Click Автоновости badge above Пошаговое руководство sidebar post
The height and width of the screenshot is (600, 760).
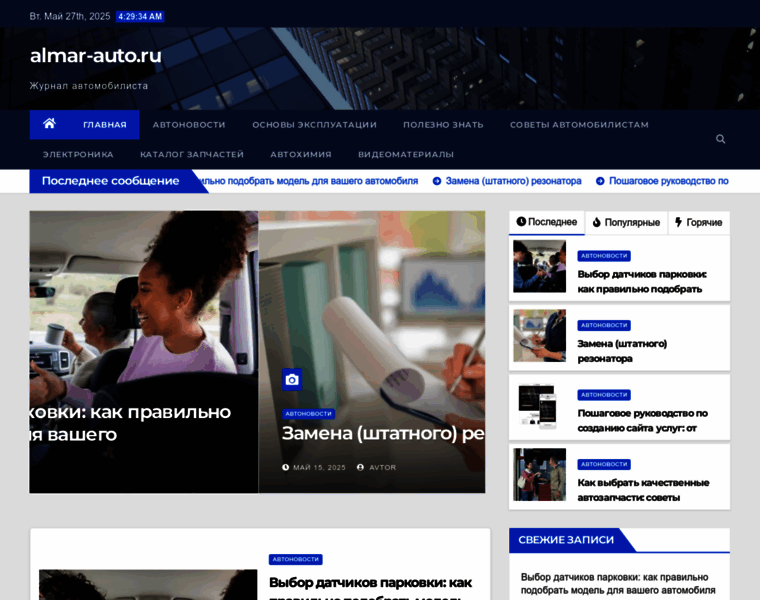(604, 395)
